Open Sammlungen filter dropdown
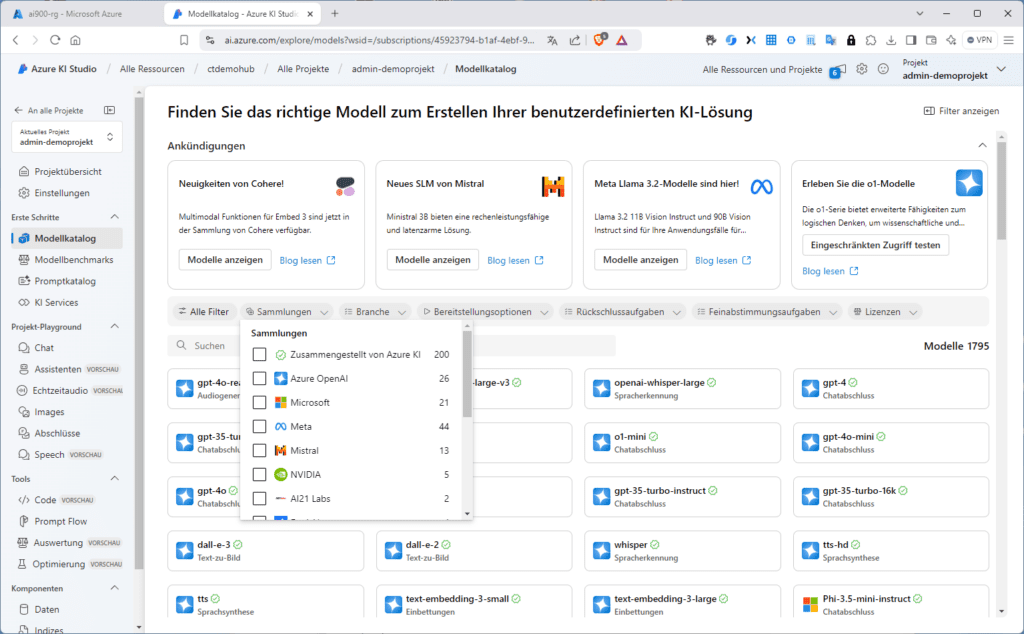1024x634 pixels. (287, 312)
